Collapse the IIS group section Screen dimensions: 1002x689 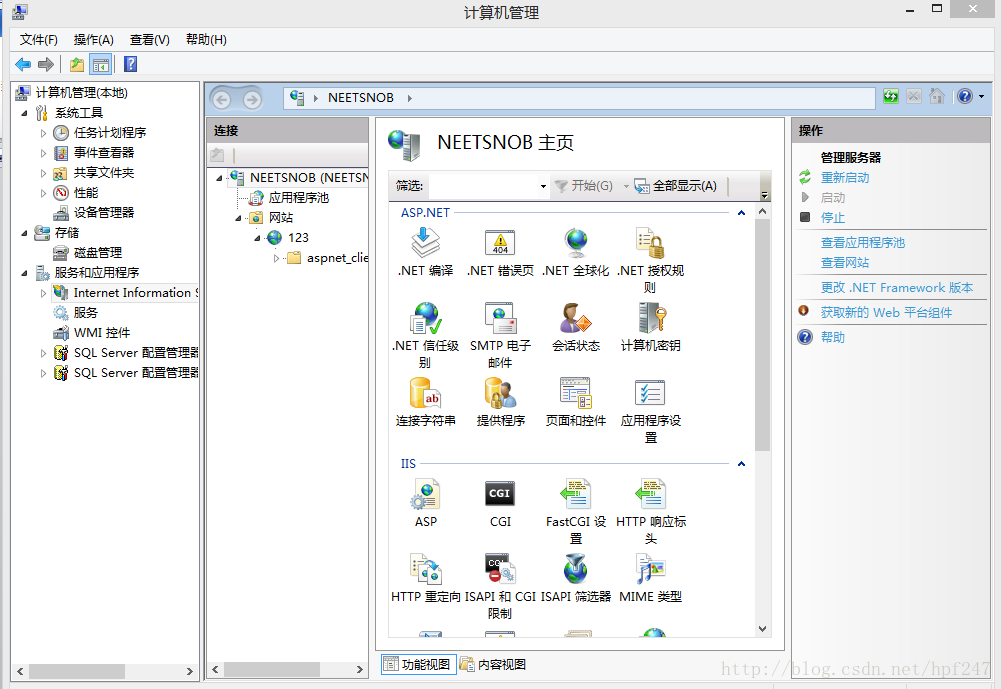741,464
